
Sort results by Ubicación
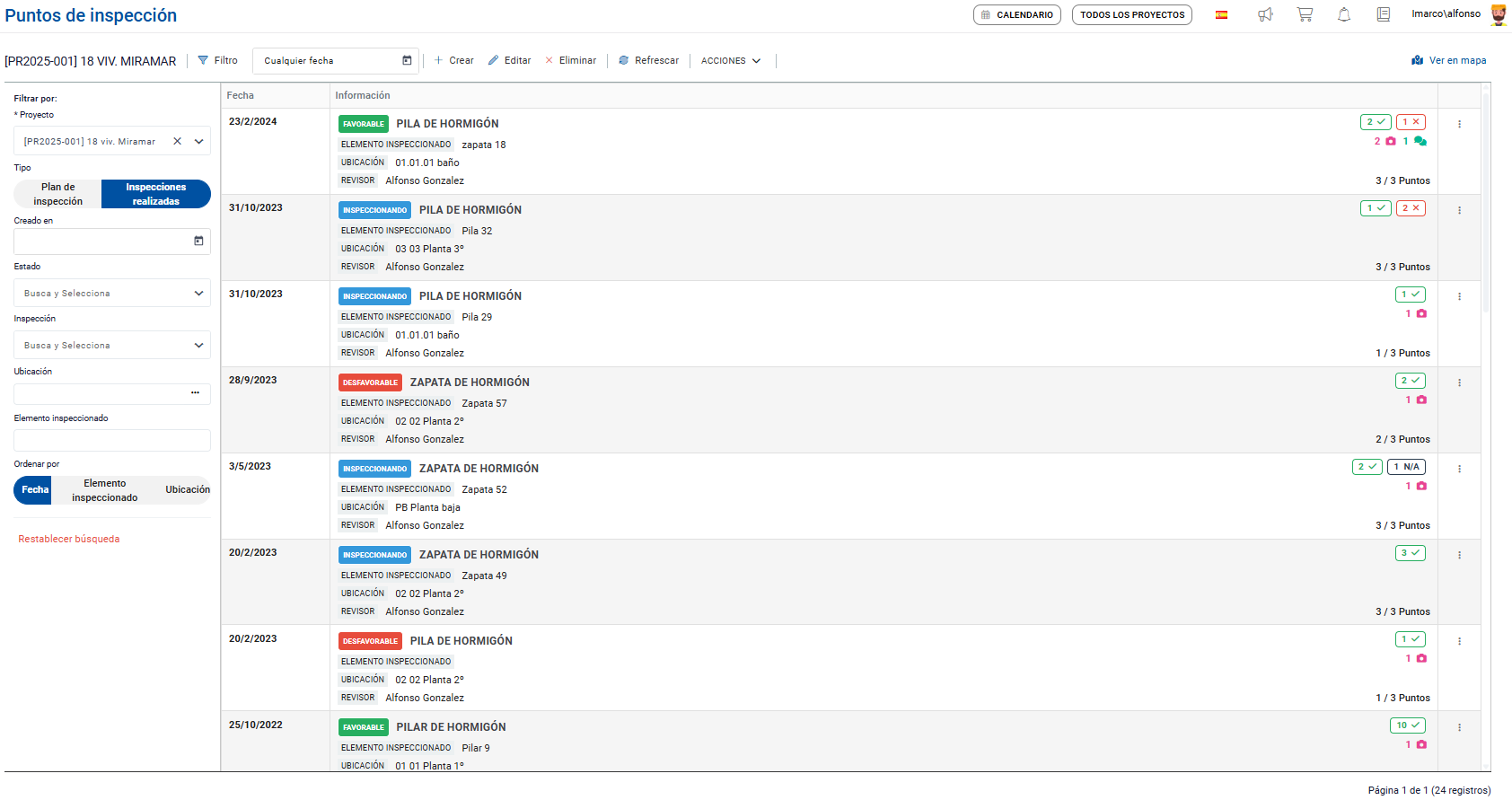187,490
